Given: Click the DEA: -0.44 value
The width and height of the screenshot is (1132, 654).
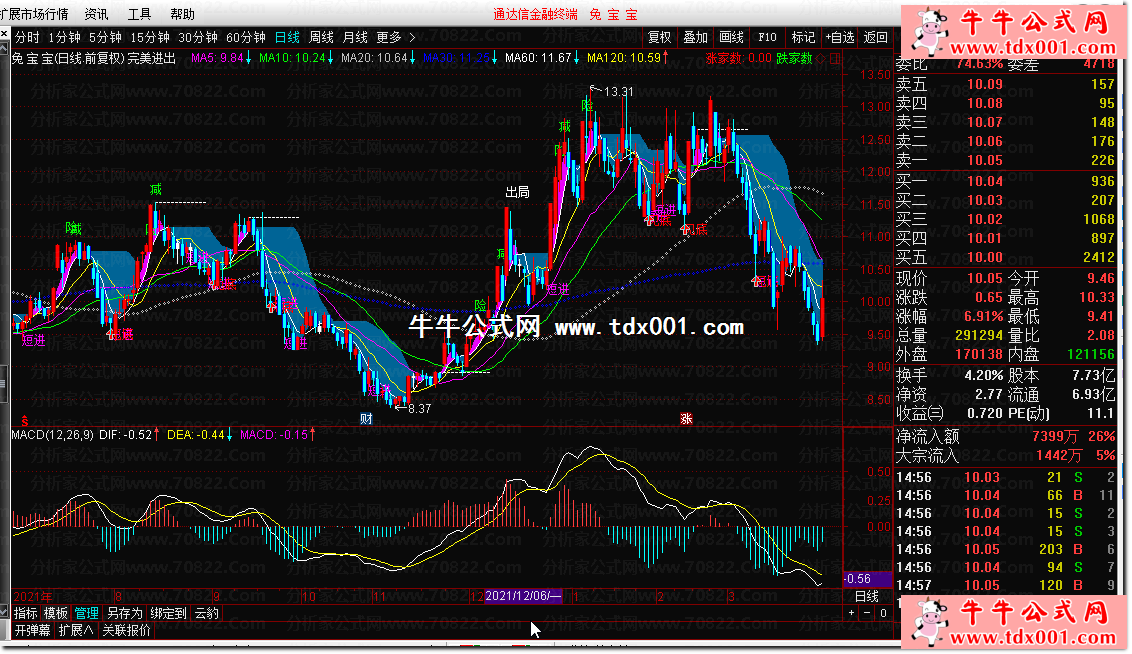Looking at the screenshot, I should coord(196,435).
